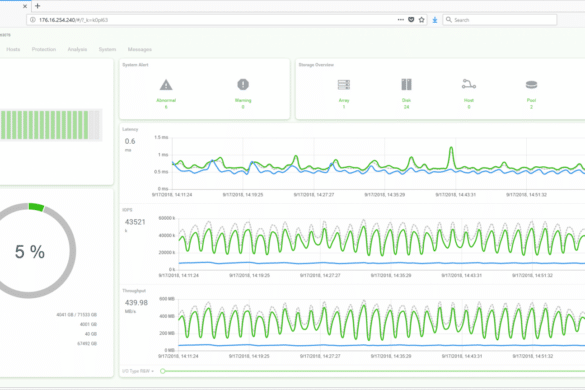Expand the I/O Type R&W dropdown
The image size is (585, 390).
138,371
